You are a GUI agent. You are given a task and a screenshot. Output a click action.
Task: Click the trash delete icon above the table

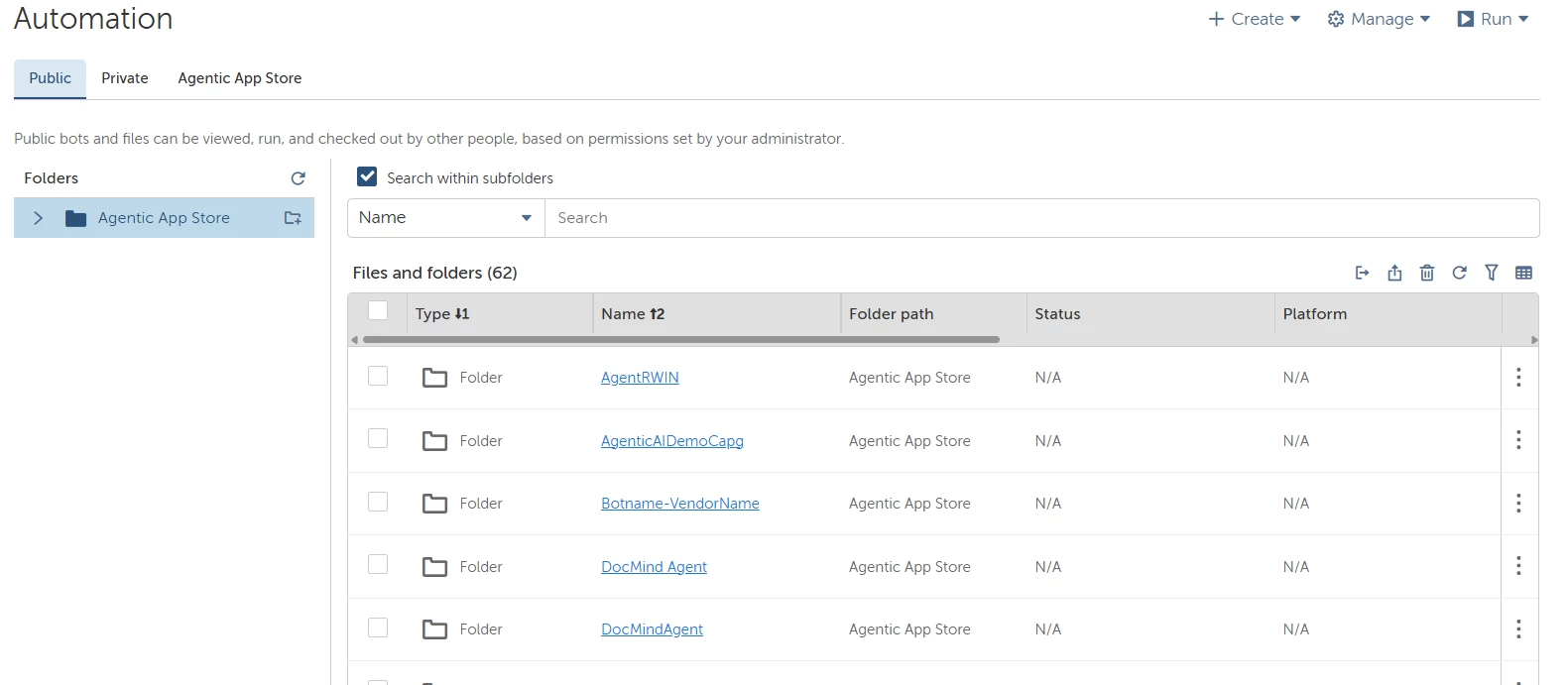1427,273
